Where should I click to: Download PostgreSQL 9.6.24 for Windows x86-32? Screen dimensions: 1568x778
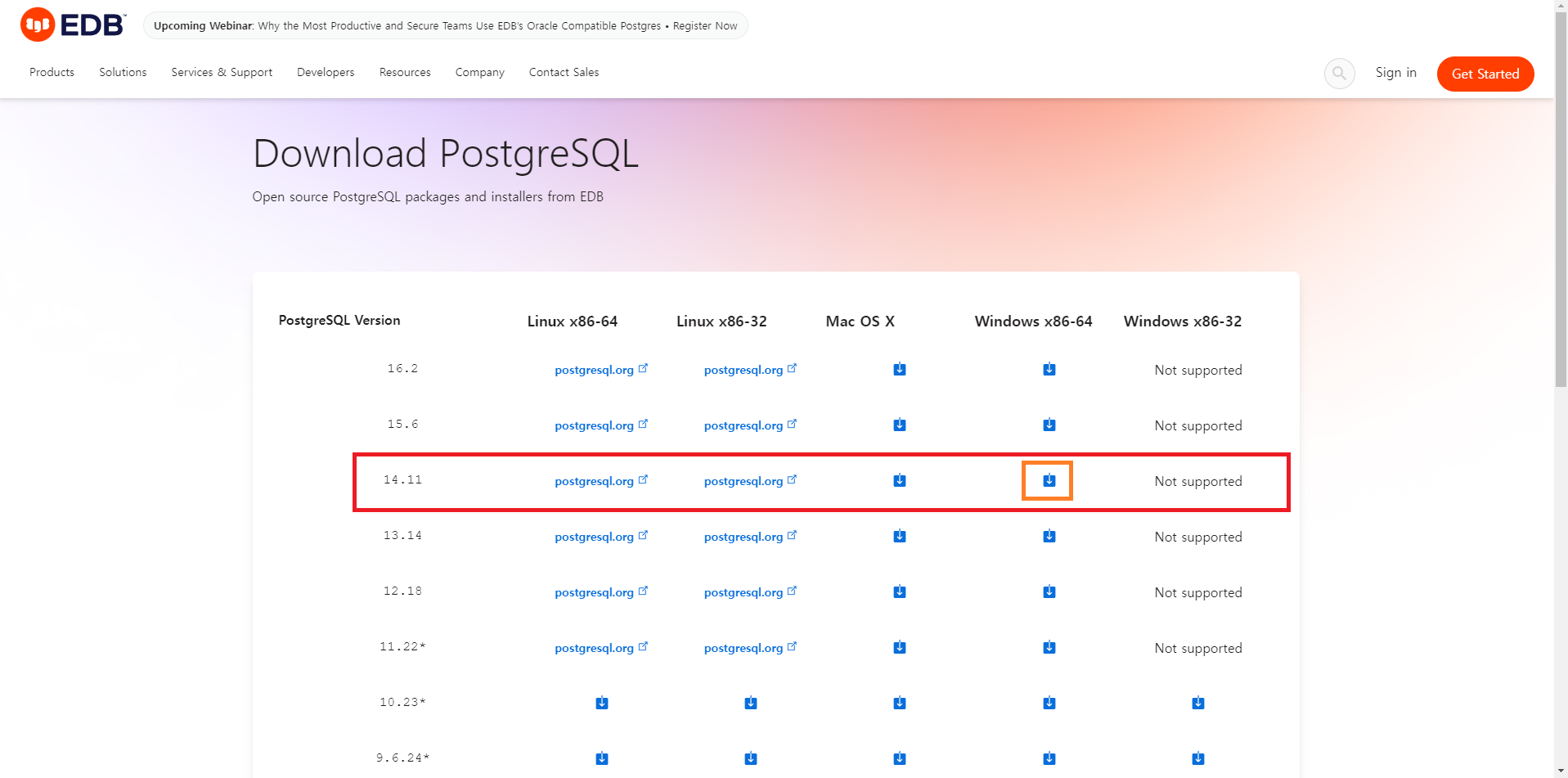1198,759
